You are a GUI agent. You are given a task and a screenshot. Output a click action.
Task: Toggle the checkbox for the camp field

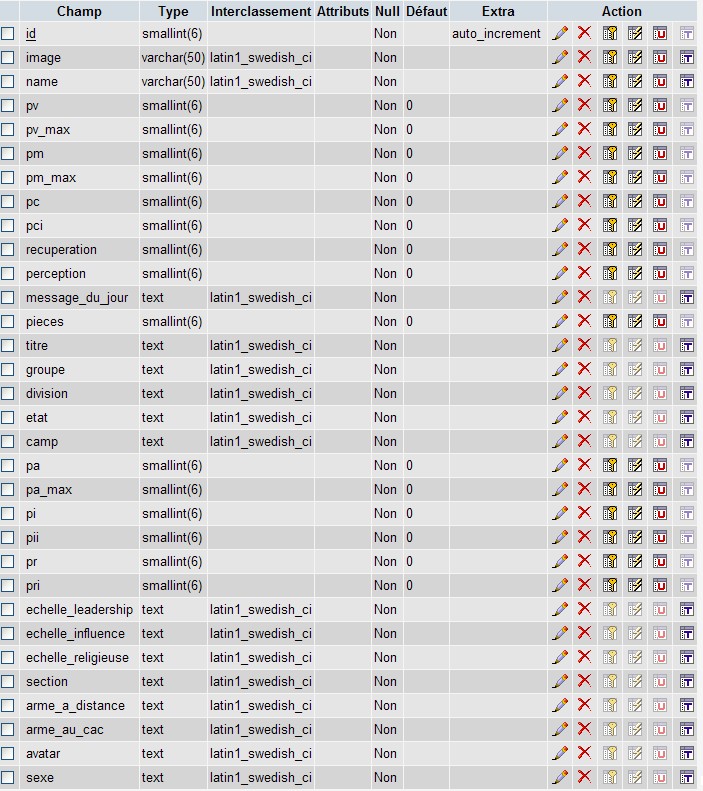[x=8, y=441]
